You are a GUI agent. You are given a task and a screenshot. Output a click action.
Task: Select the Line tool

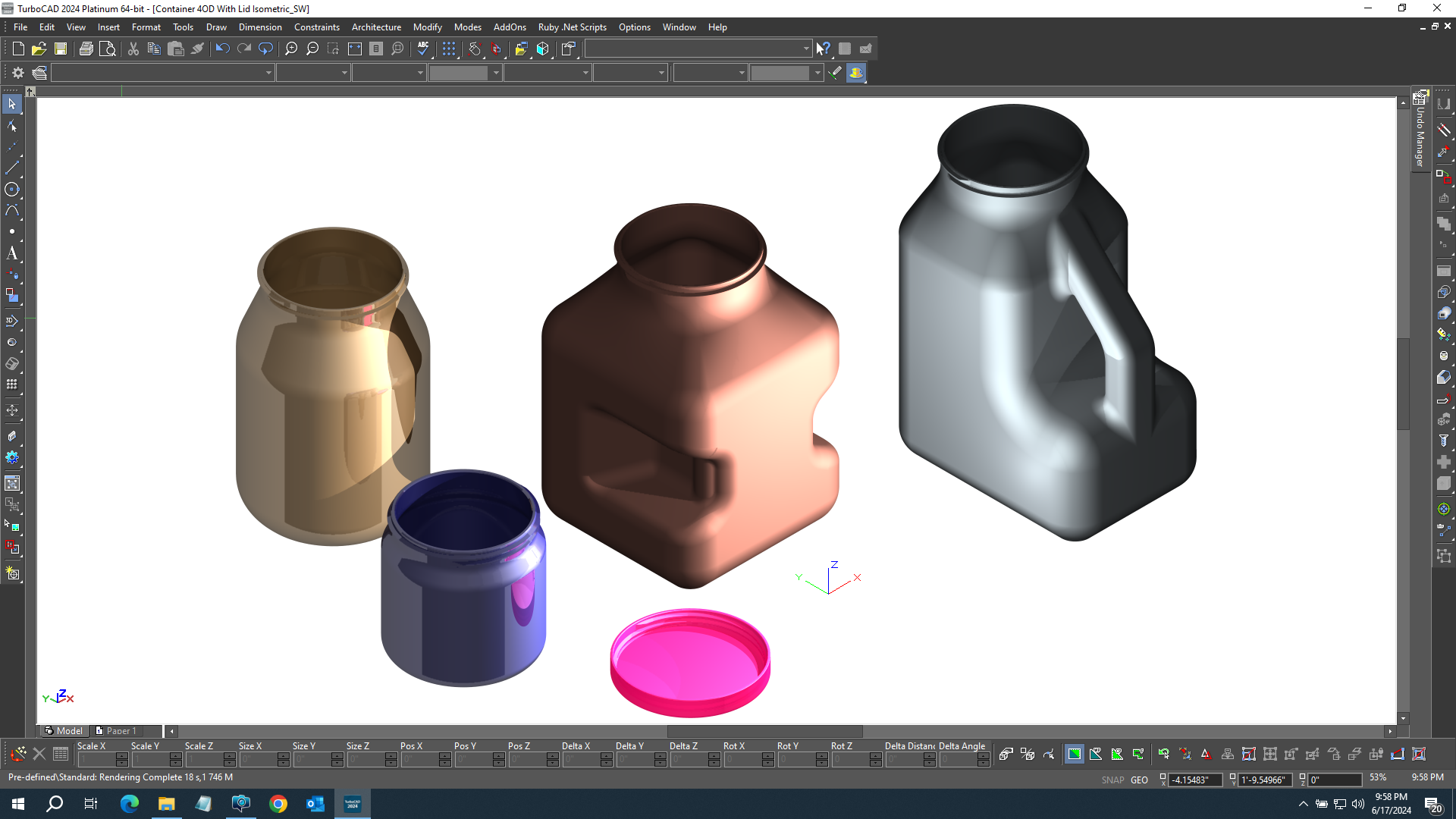[12, 168]
